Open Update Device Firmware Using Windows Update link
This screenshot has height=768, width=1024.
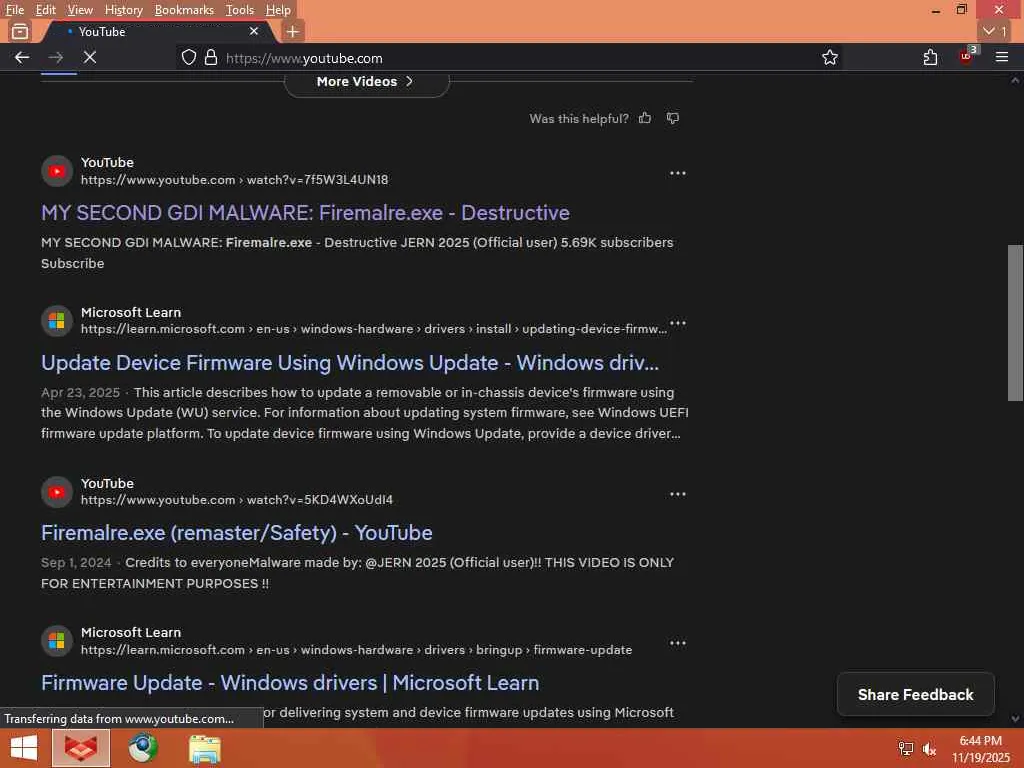pos(350,363)
